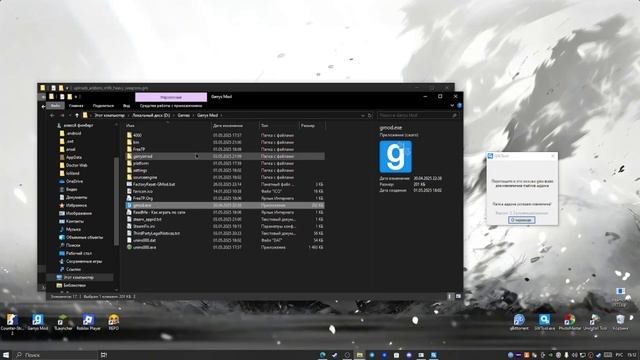Open Garrys Mod desktop shortcut
Screen dimensions: 640x360
coord(38,322)
